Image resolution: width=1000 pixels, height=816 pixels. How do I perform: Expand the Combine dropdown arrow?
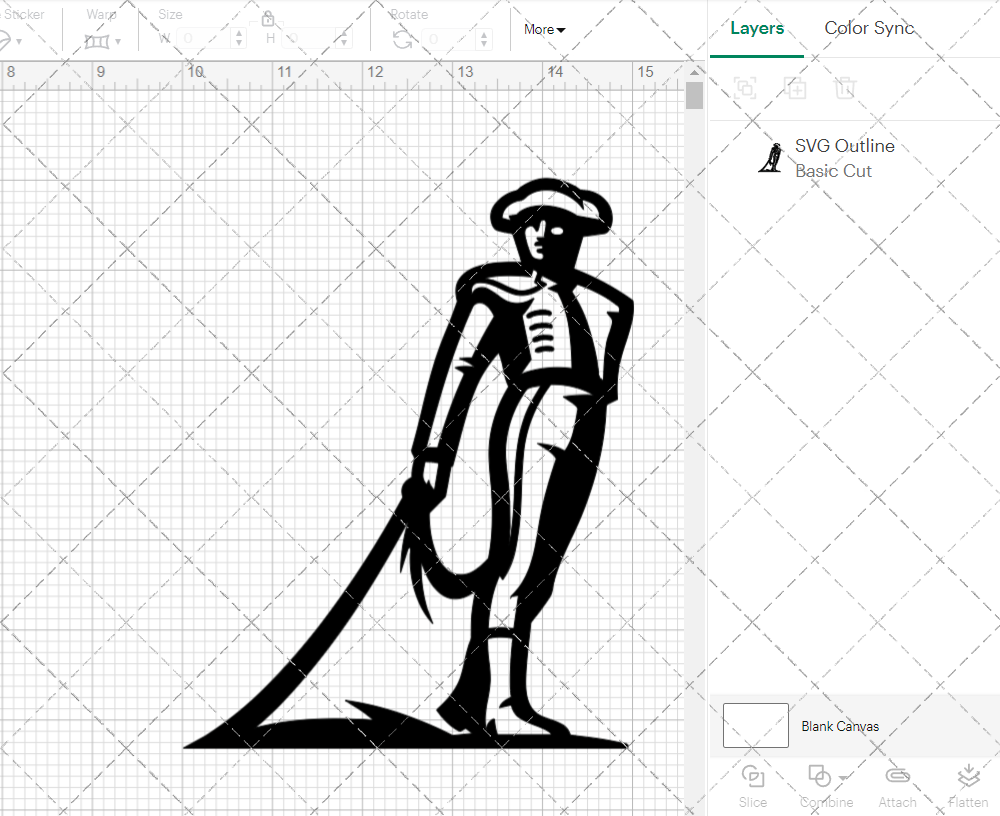point(843,778)
